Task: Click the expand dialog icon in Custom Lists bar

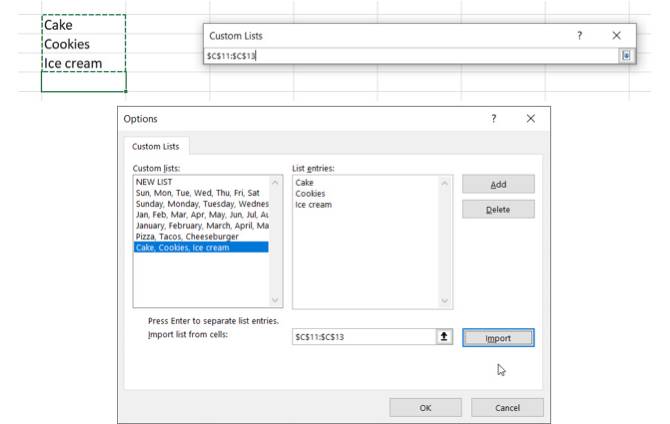Action: [626, 56]
